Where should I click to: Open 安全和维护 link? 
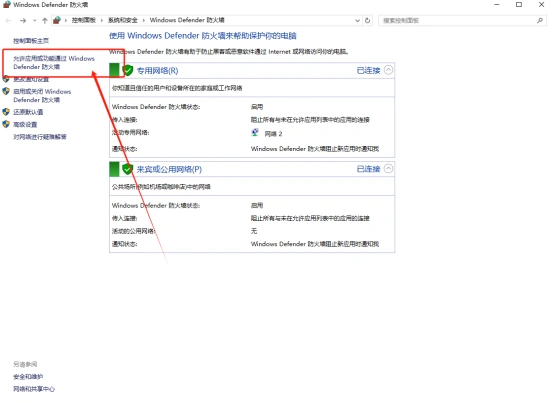(x=28, y=377)
